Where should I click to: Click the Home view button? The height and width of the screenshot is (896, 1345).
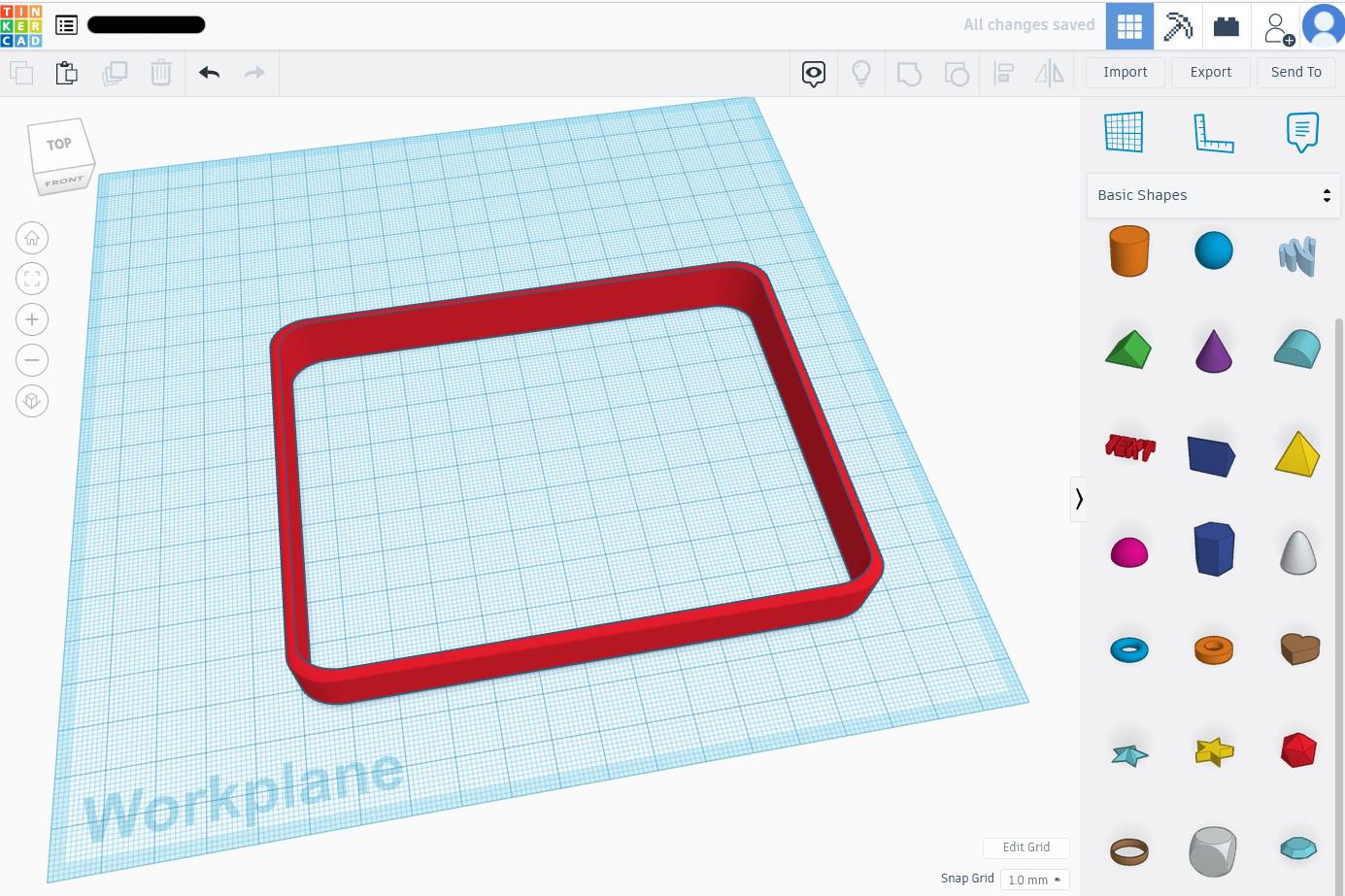(32, 238)
